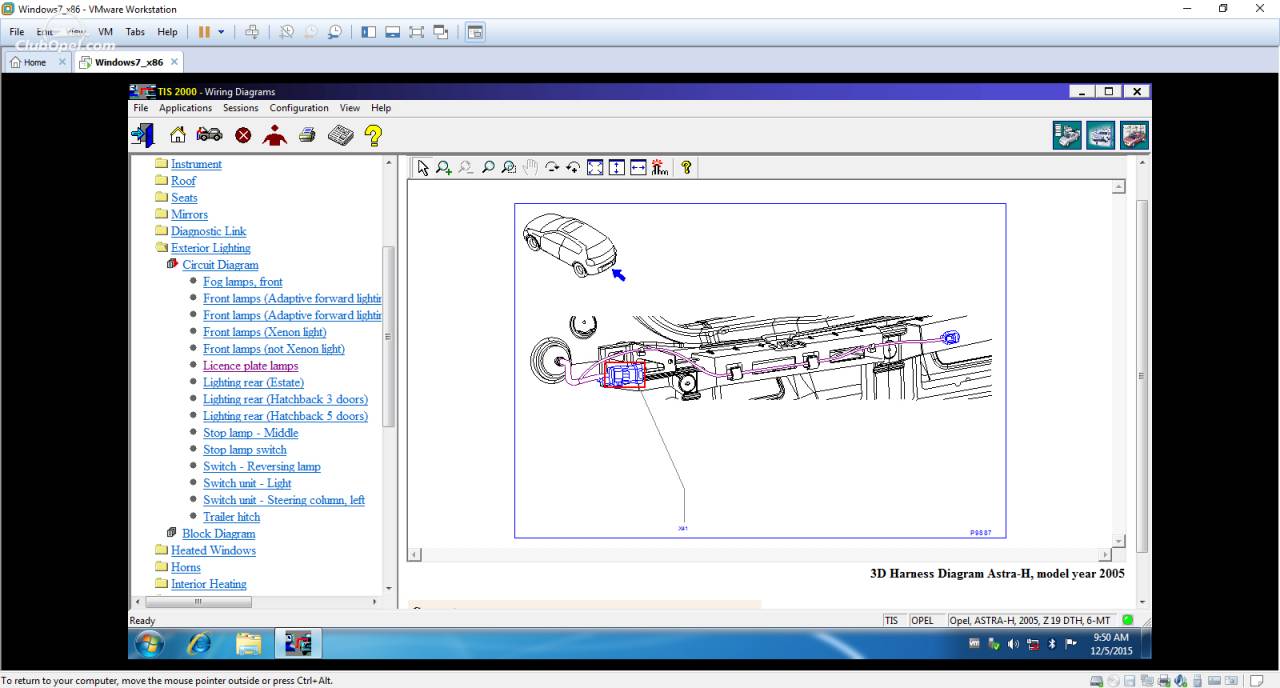
Task: Open Front lamps (Xenon light) link
Action: pyautogui.click(x=265, y=332)
